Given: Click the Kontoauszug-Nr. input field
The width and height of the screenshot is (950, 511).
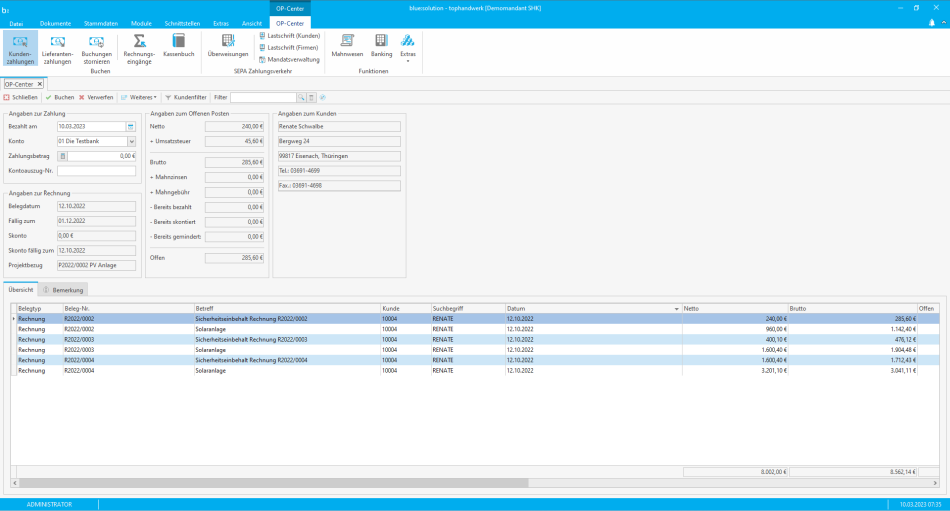Looking at the screenshot, I should click(96, 171).
